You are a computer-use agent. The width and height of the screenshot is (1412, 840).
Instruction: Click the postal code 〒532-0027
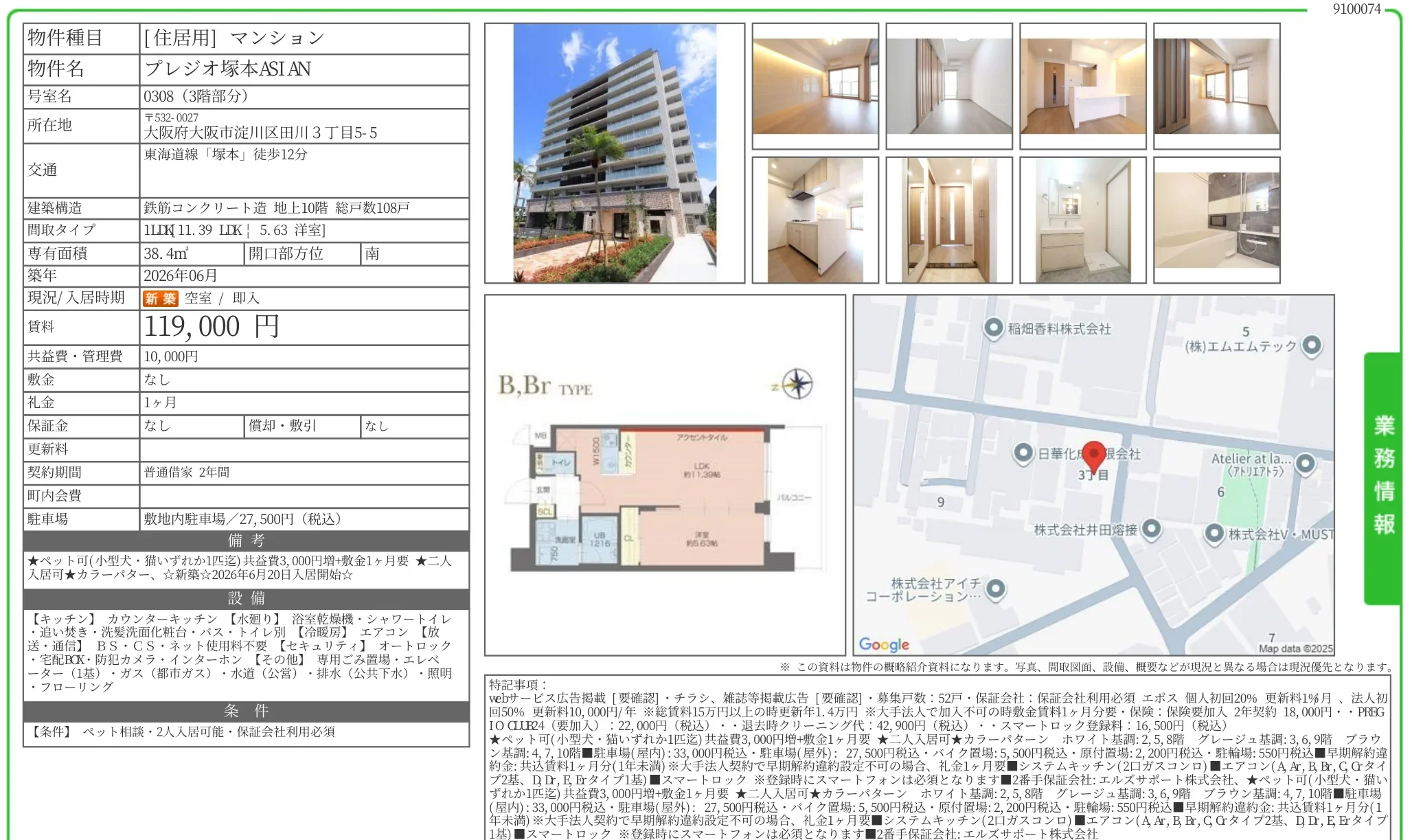coord(171,117)
